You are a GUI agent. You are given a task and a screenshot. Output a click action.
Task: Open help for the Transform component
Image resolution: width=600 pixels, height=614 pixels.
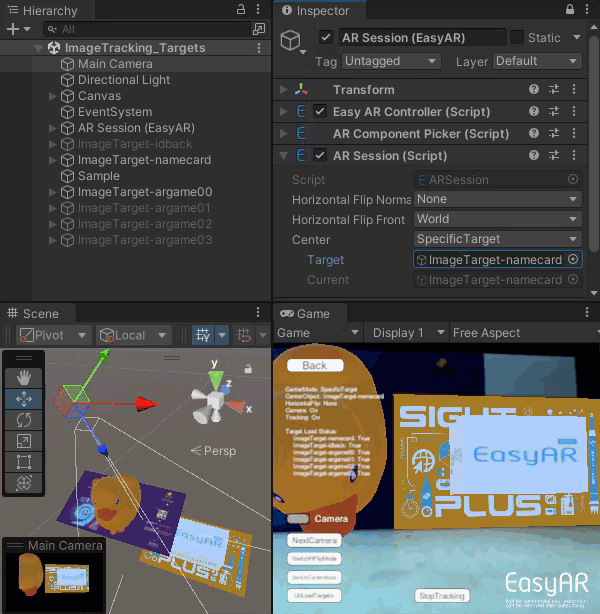click(x=535, y=89)
